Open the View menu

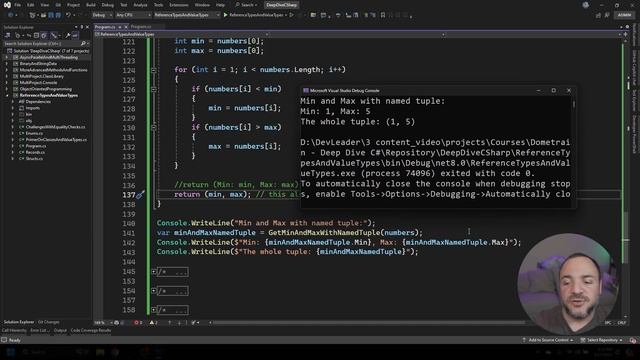(x=44, y=5)
